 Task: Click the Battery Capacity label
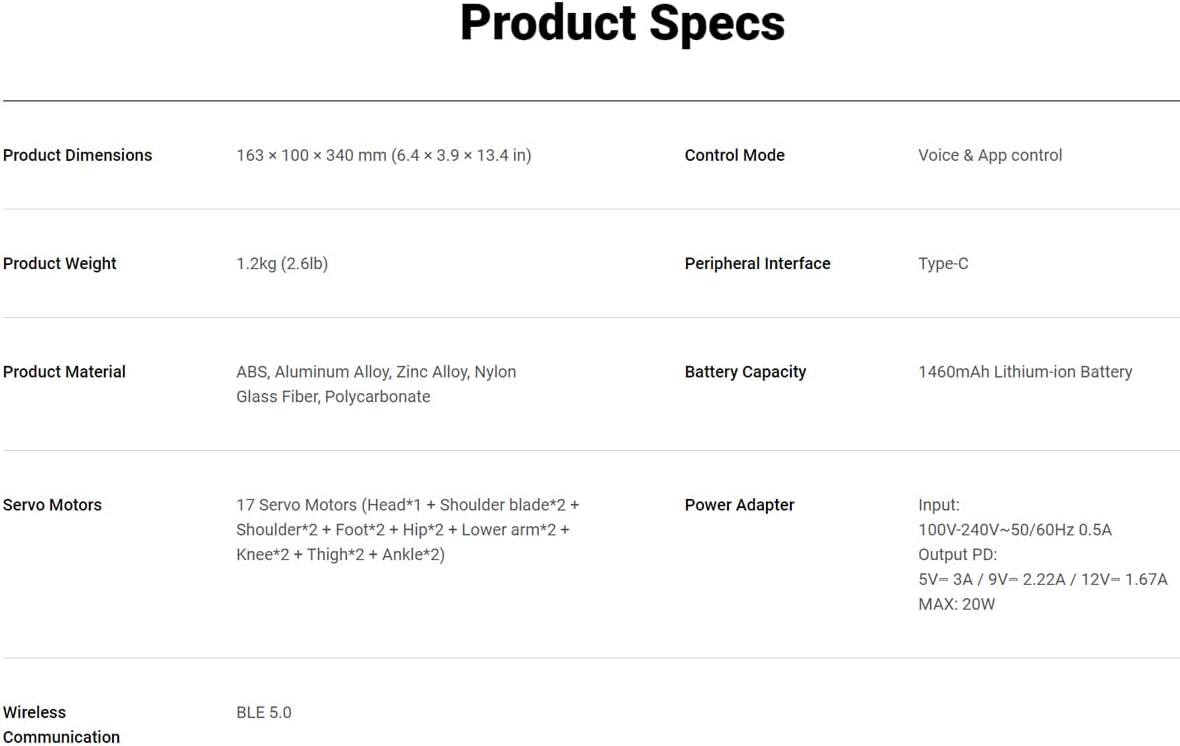click(745, 371)
